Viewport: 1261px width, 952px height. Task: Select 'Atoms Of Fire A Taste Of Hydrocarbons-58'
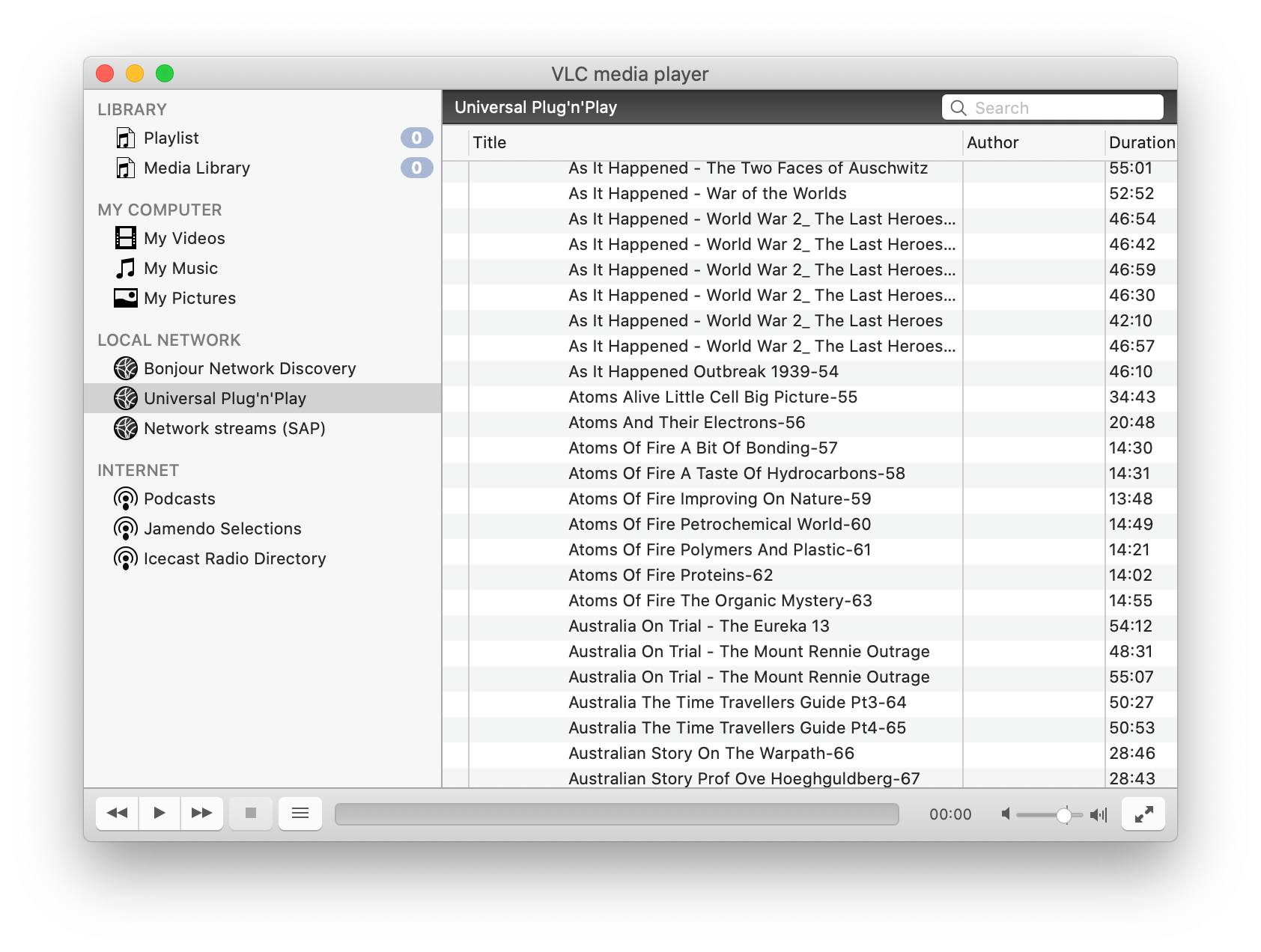point(809,474)
